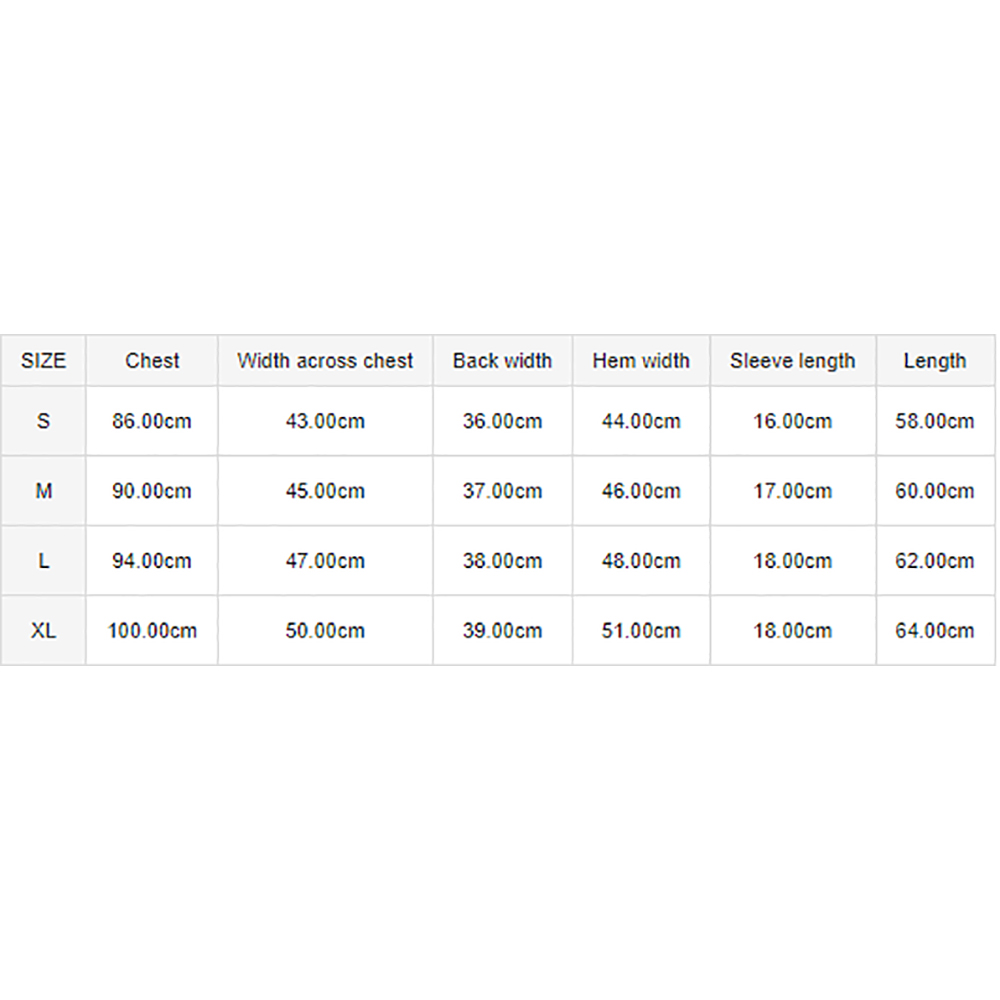Select the L size row label
Image resolution: width=1000 pixels, height=1000 pixels.
click(x=43, y=561)
